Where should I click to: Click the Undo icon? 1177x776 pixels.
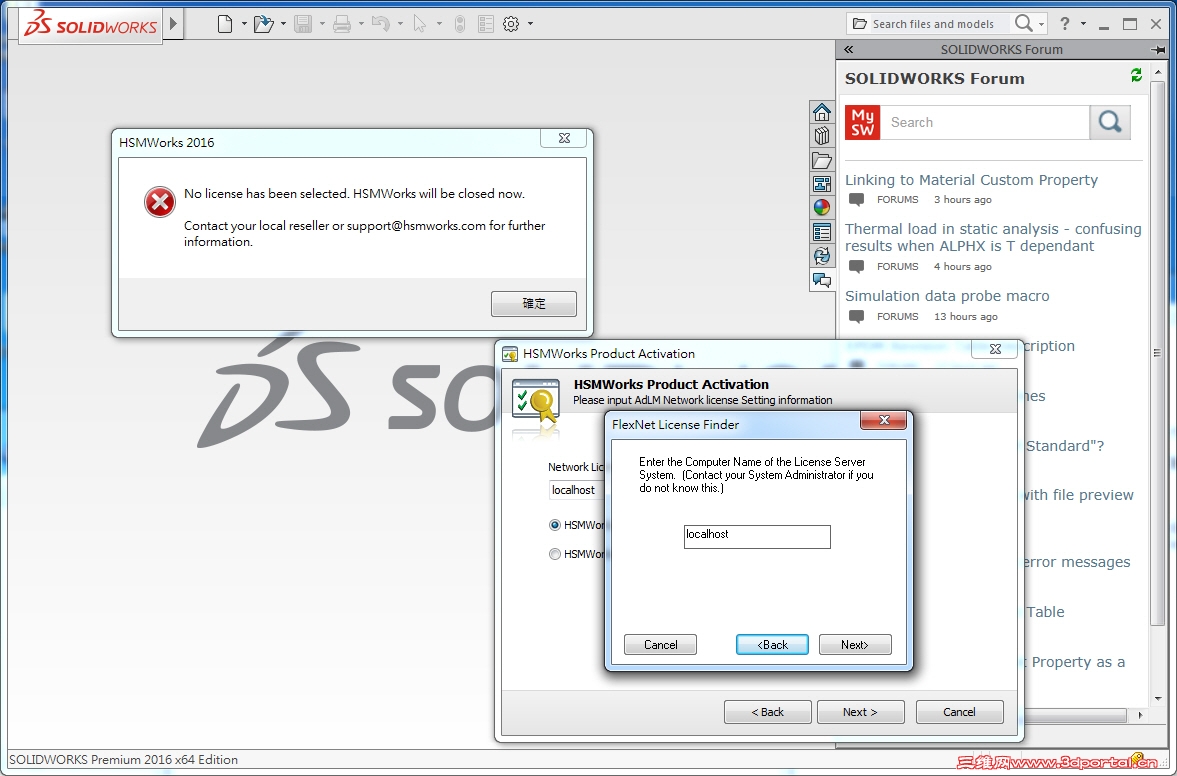[381, 24]
